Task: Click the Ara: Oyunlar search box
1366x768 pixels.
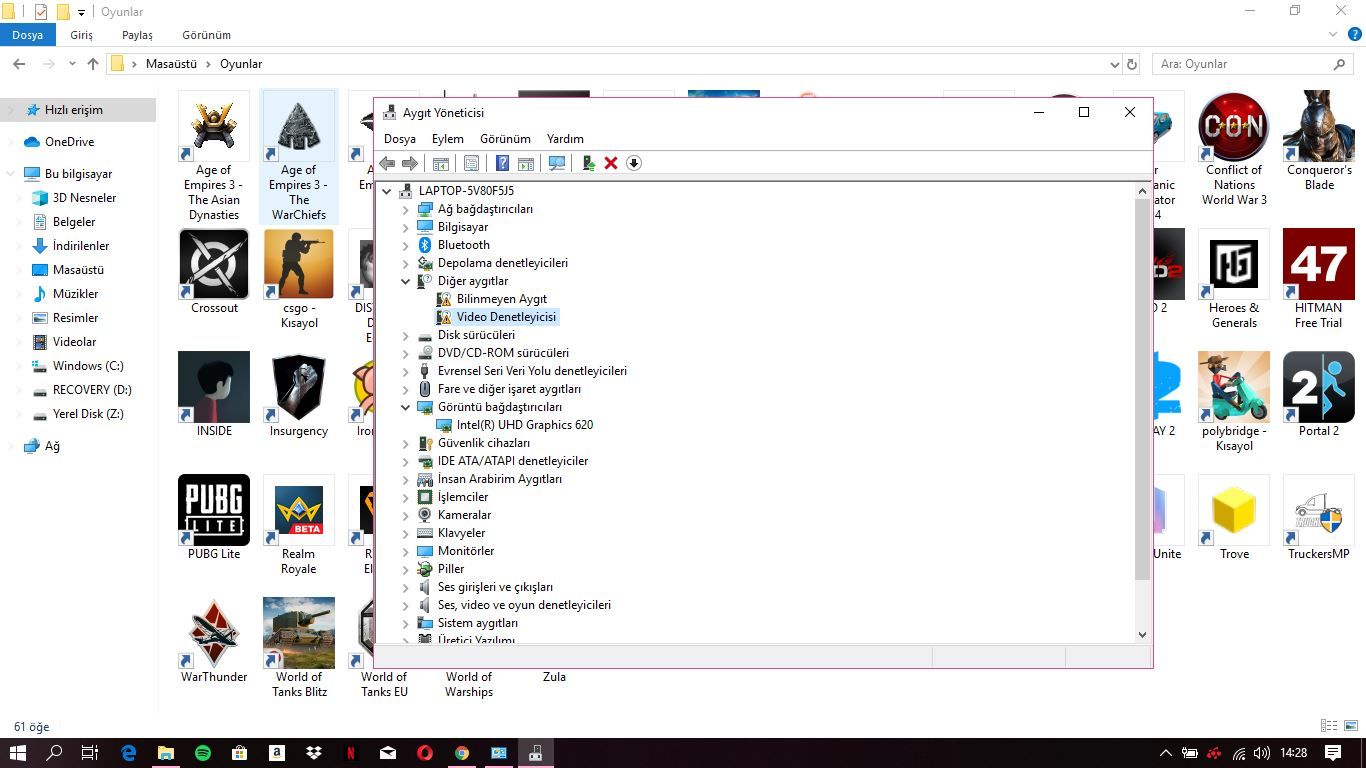Action: [x=1253, y=64]
